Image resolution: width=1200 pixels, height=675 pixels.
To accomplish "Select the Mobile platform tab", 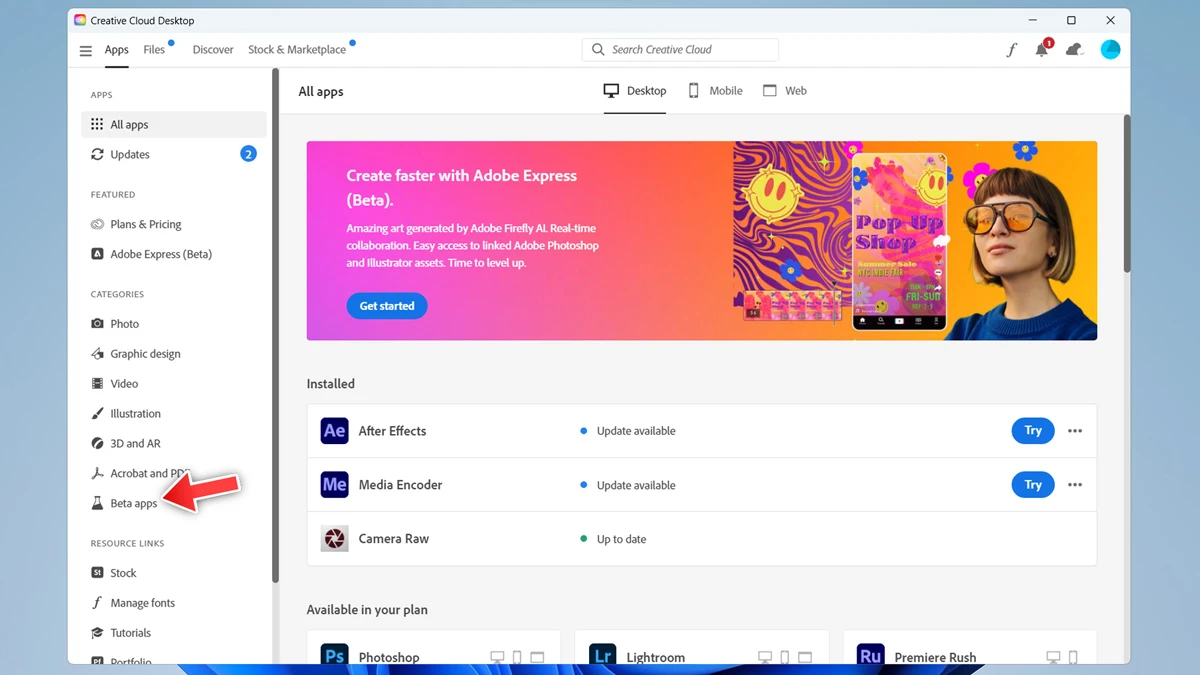I will point(715,91).
